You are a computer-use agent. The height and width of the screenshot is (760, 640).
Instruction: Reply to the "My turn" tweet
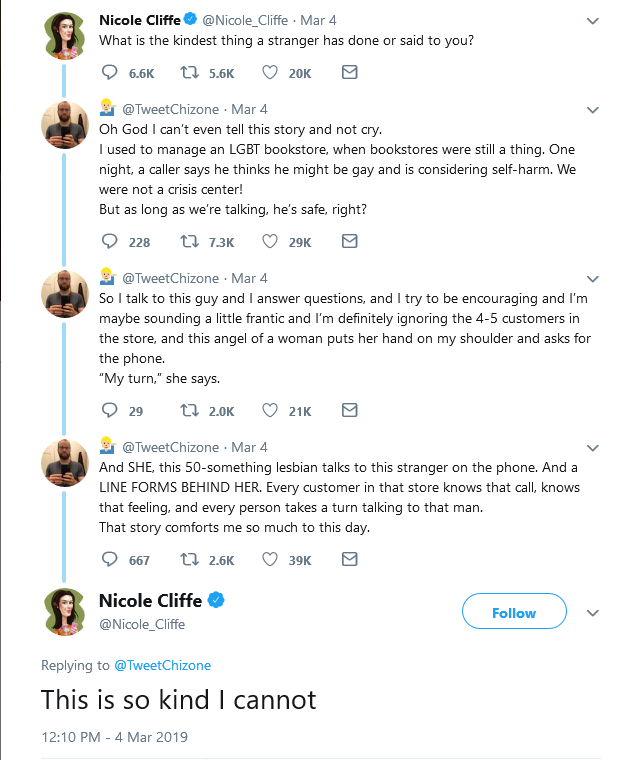click(111, 411)
